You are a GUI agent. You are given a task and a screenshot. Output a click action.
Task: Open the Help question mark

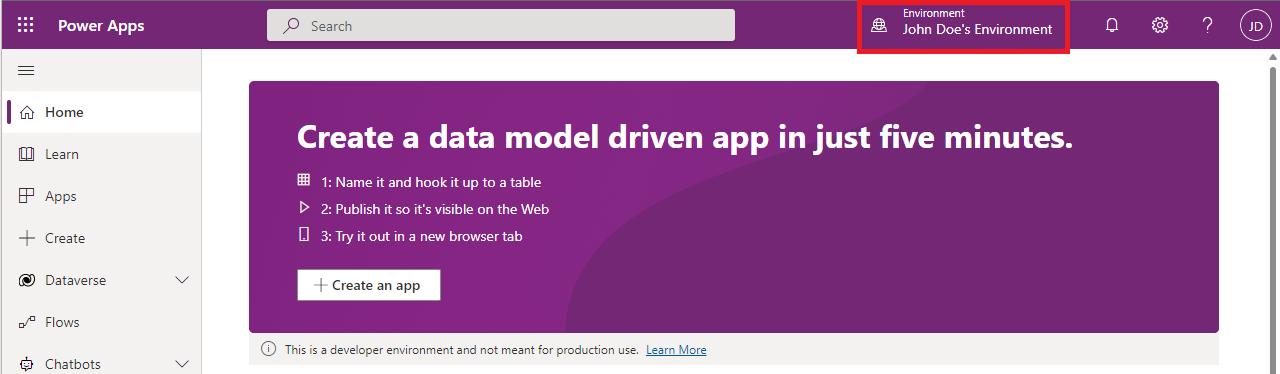tap(1208, 26)
